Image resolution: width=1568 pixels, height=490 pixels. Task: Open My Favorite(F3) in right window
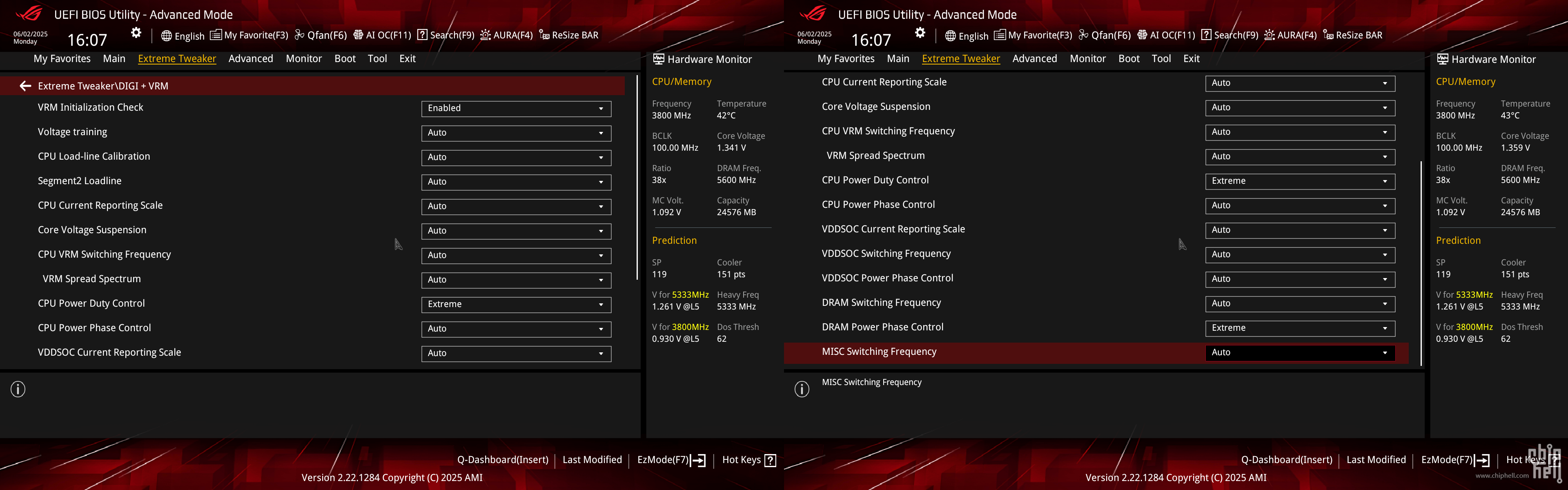point(1033,35)
